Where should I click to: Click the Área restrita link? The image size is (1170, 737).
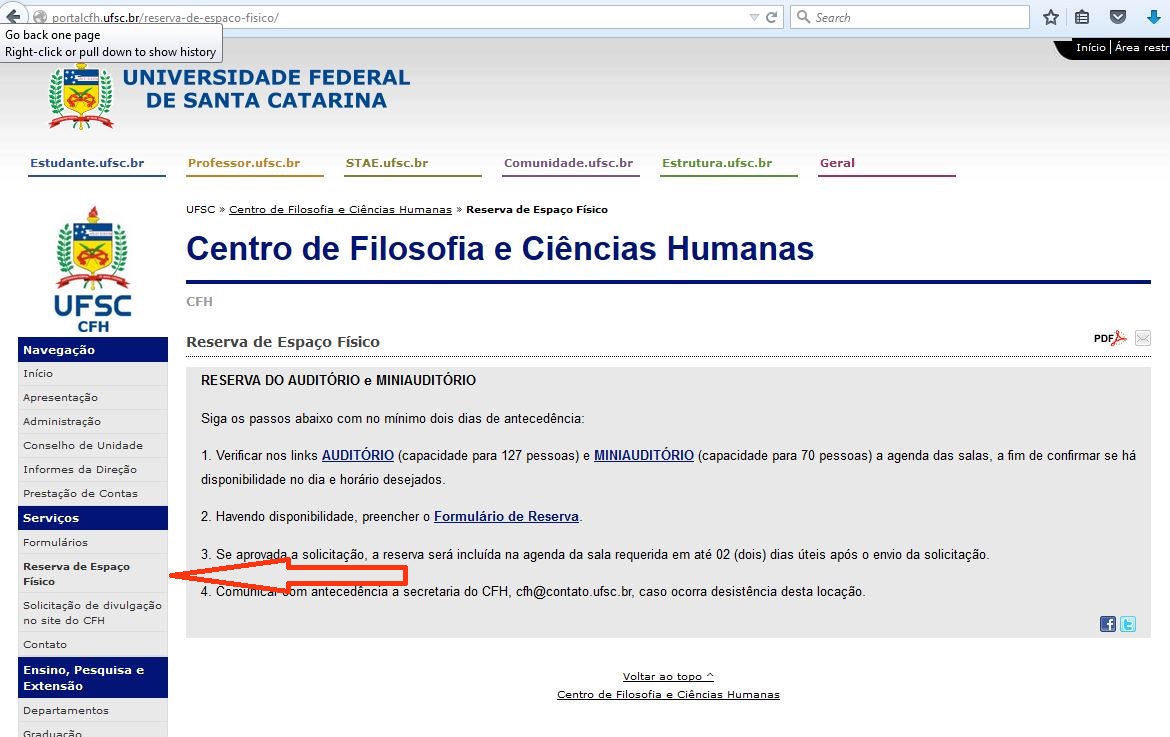(x=1142, y=47)
